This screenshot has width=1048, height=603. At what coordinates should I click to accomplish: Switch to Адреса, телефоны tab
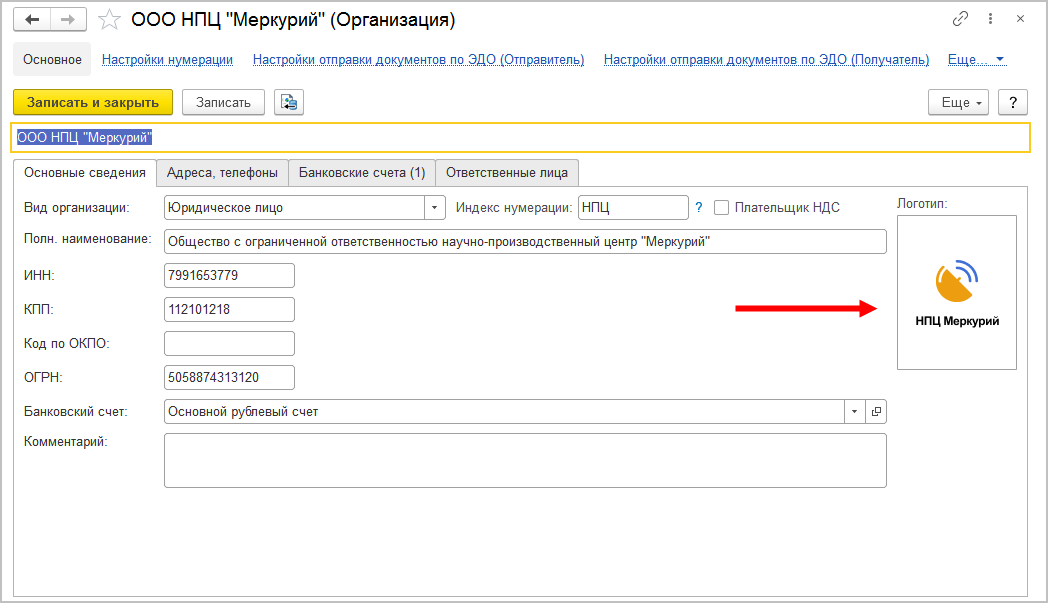click(222, 172)
